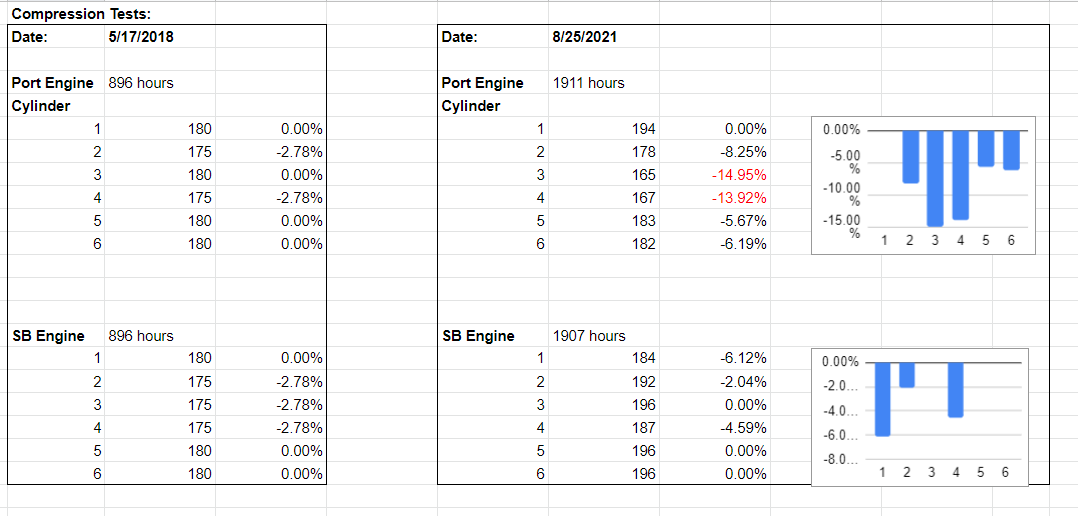Click the 8/25/2021 date cell

[584, 37]
